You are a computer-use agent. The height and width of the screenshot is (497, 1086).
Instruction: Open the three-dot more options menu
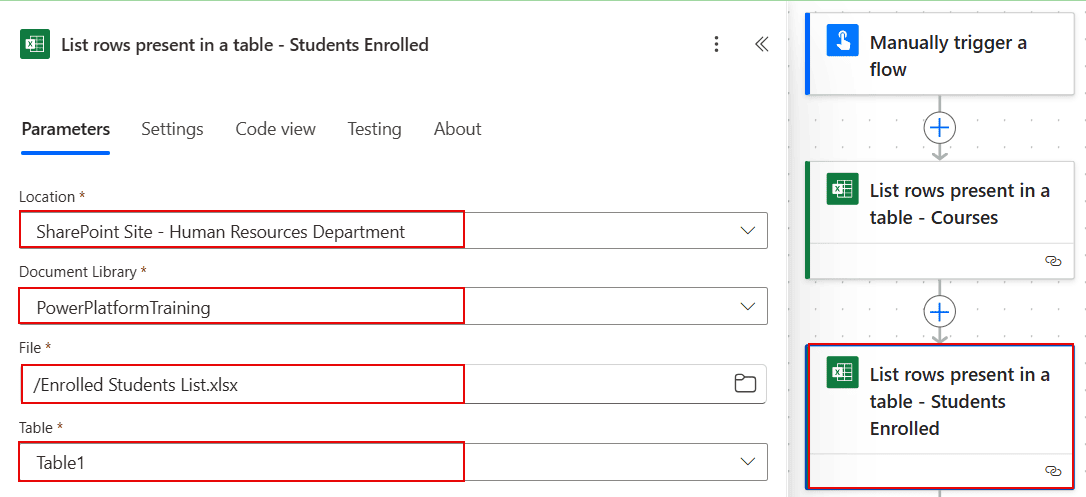tap(717, 45)
